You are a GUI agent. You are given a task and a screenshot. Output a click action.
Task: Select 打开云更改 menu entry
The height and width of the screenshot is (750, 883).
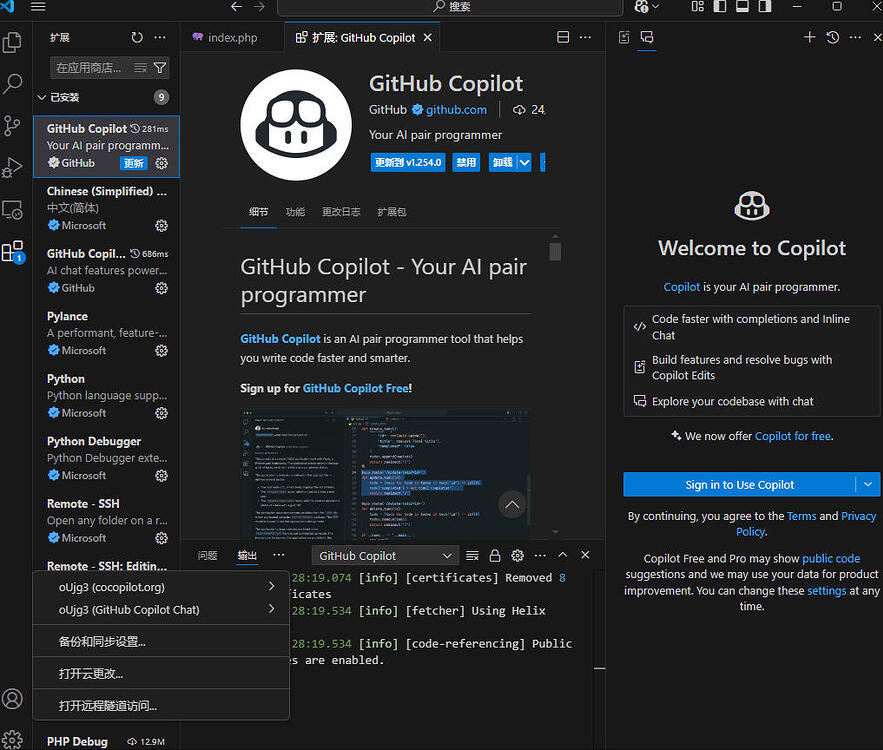click(x=161, y=673)
